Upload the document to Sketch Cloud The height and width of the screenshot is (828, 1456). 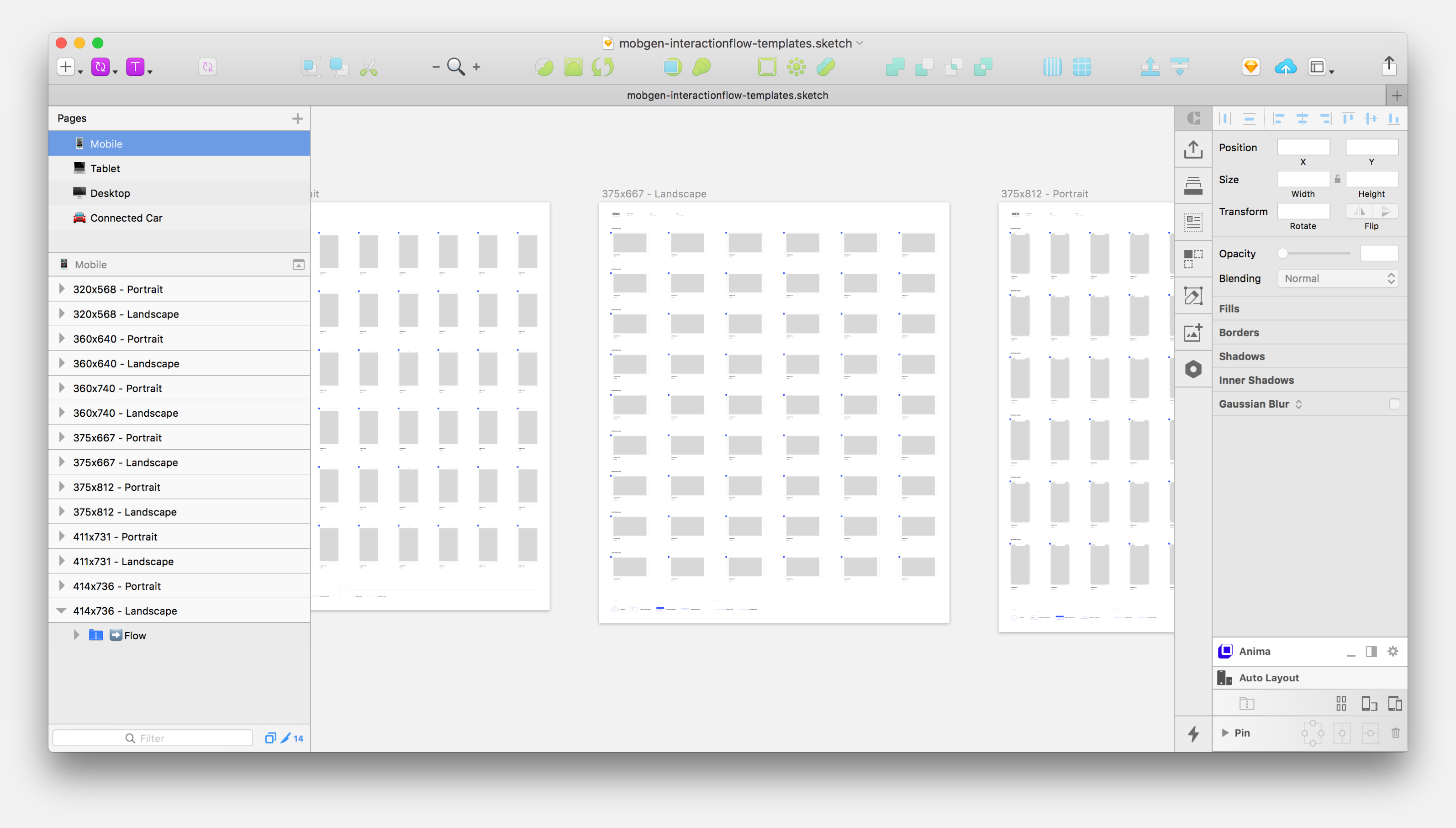[x=1286, y=67]
